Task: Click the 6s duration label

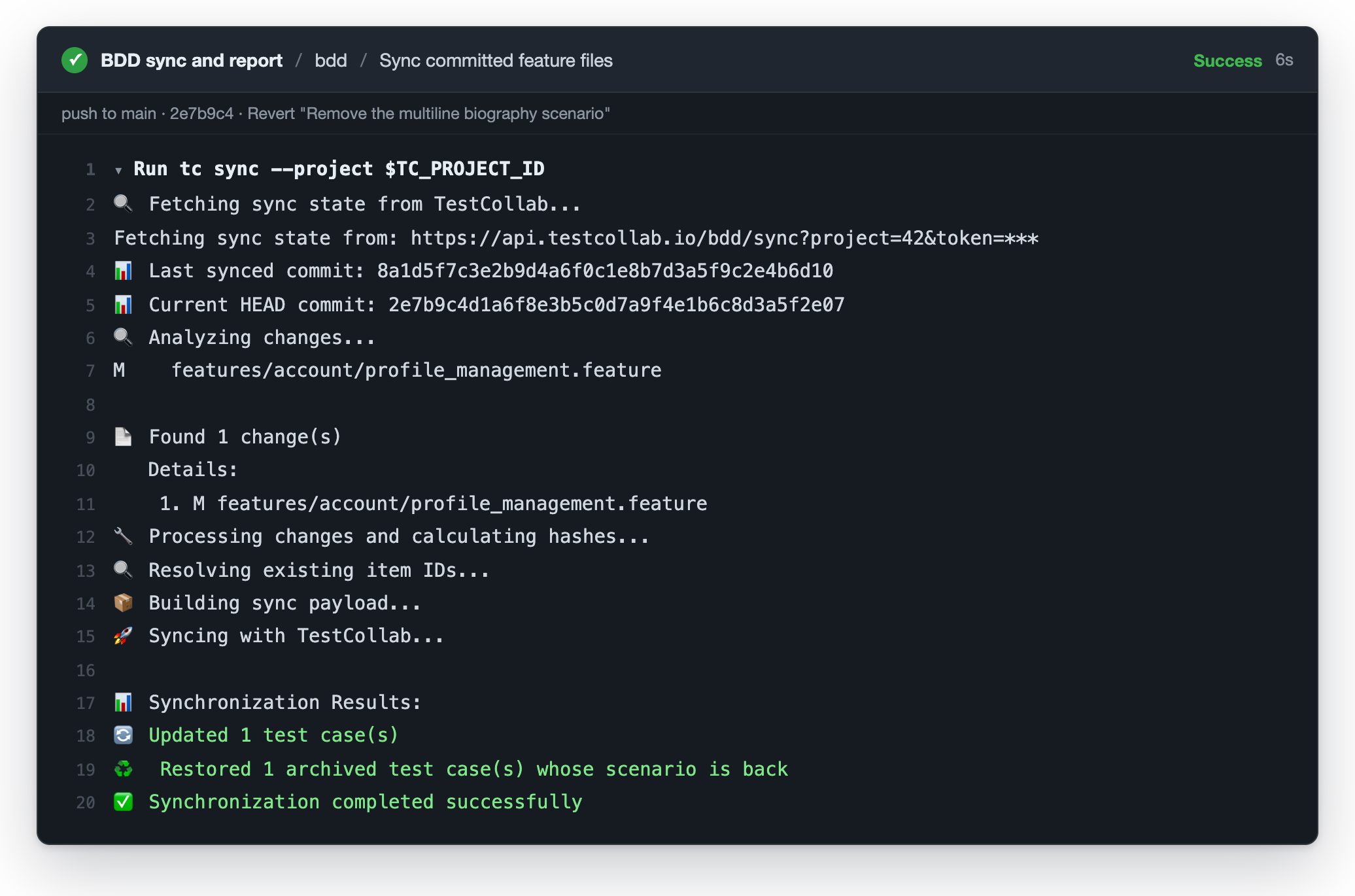Action: coord(1284,60)
